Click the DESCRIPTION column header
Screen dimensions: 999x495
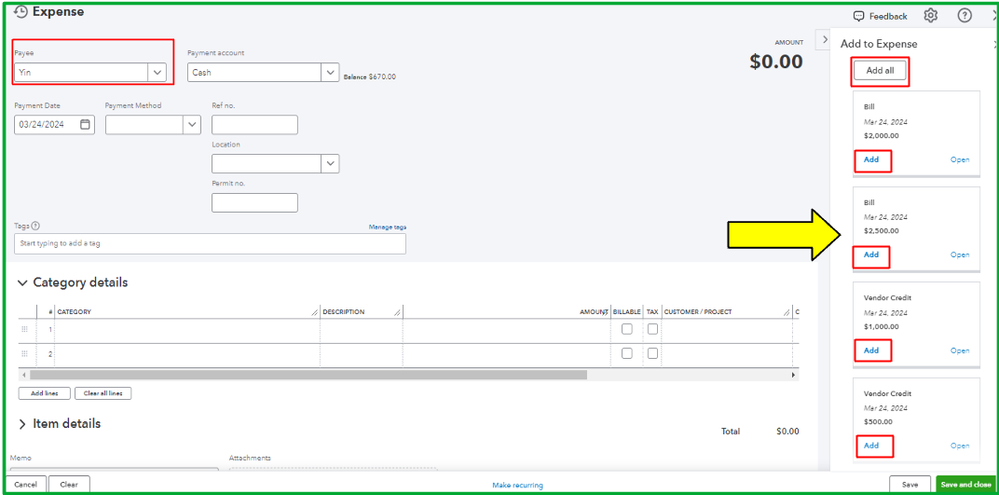[343, 312]
